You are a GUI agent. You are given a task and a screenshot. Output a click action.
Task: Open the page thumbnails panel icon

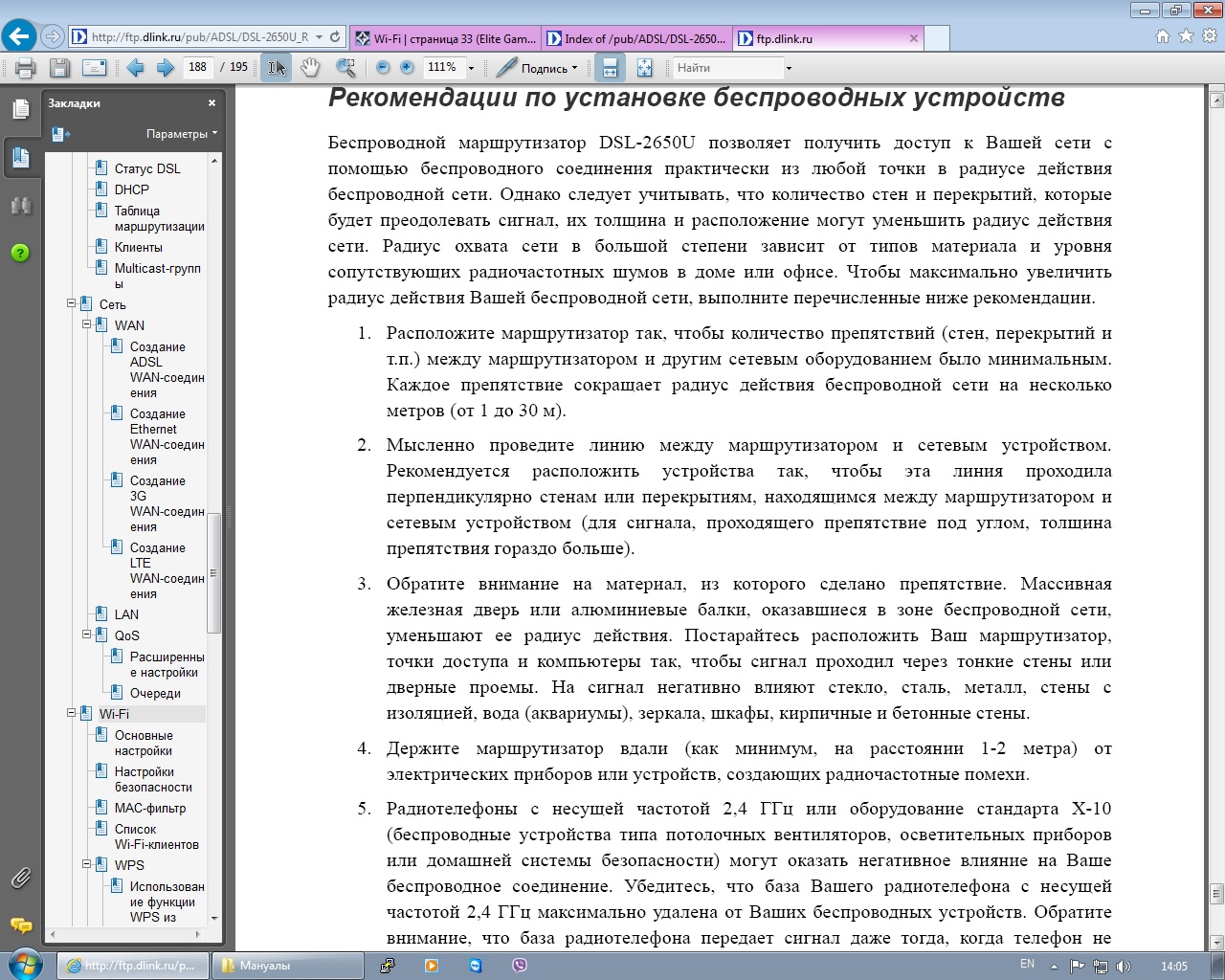[20, 109]
